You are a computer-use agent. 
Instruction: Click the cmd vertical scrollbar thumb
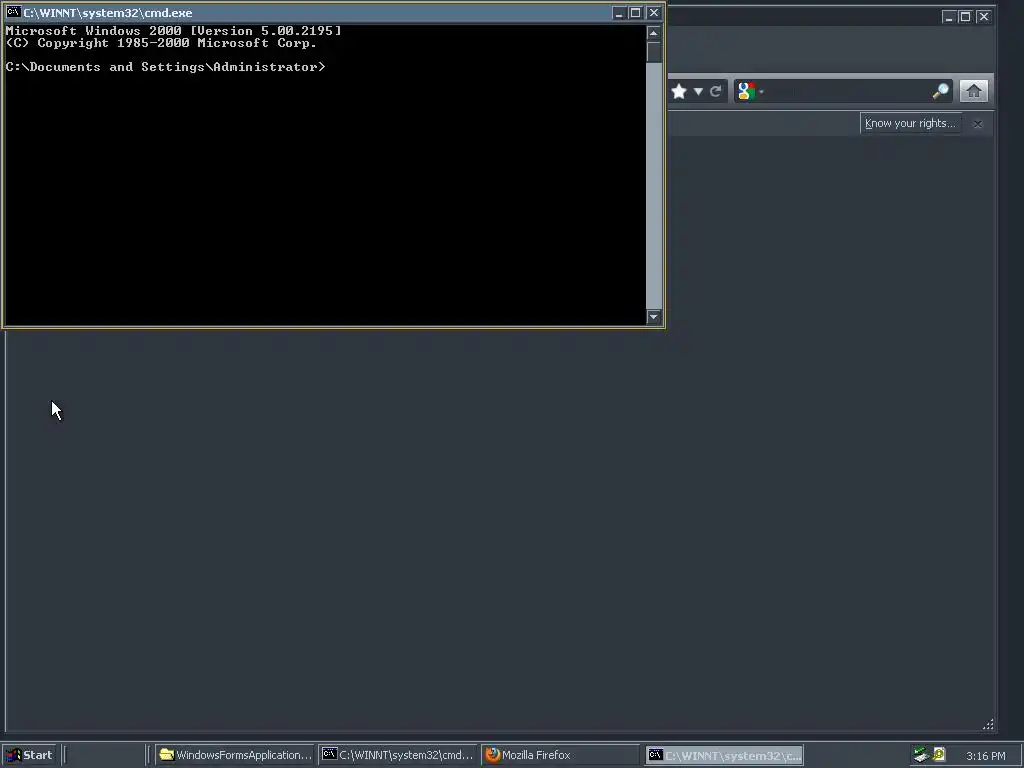pos(654,52)
